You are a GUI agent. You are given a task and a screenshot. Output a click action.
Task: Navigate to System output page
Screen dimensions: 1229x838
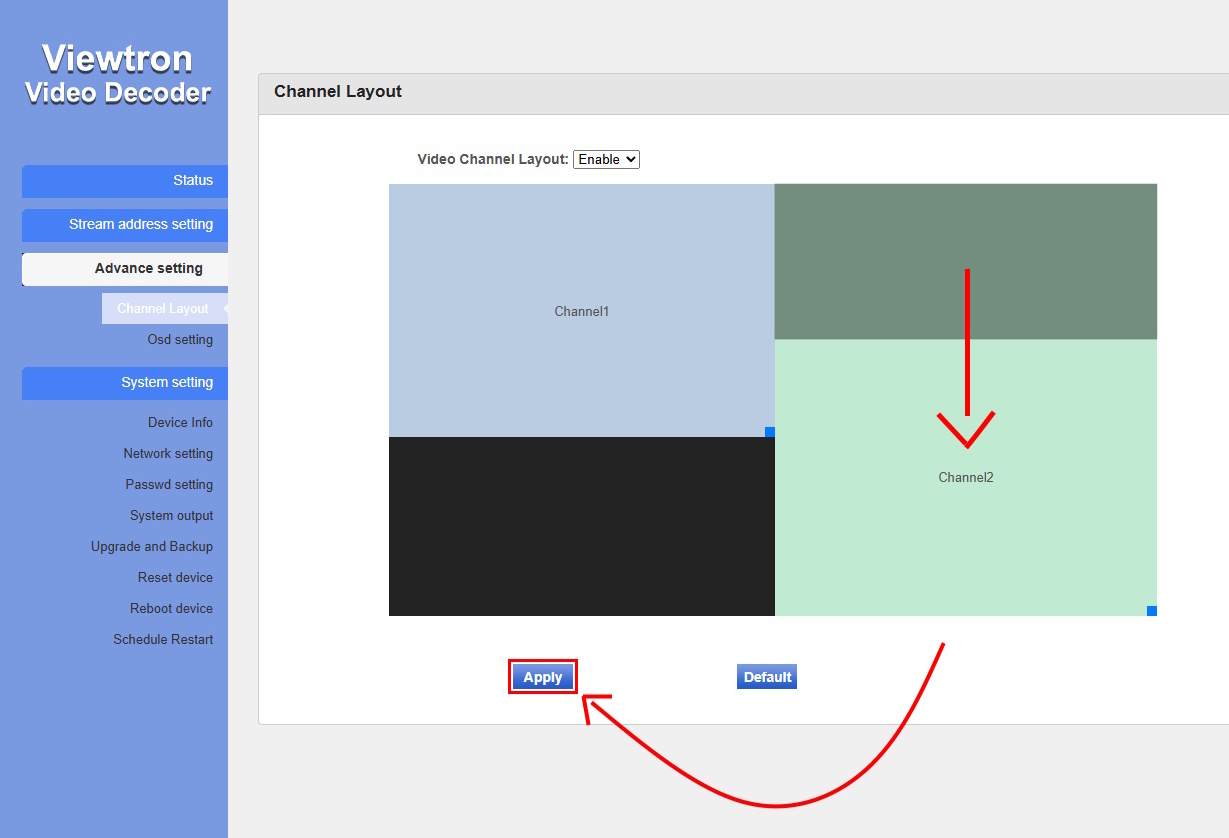[171, 515]
